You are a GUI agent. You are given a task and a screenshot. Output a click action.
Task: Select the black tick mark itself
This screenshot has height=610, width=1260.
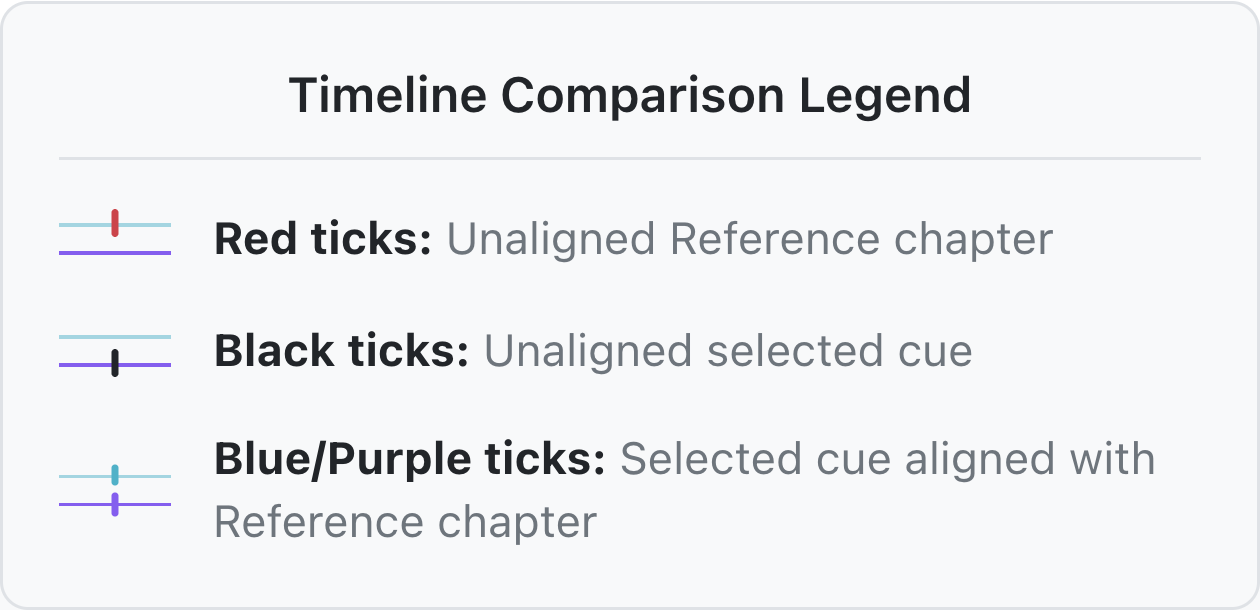point(115,363)
